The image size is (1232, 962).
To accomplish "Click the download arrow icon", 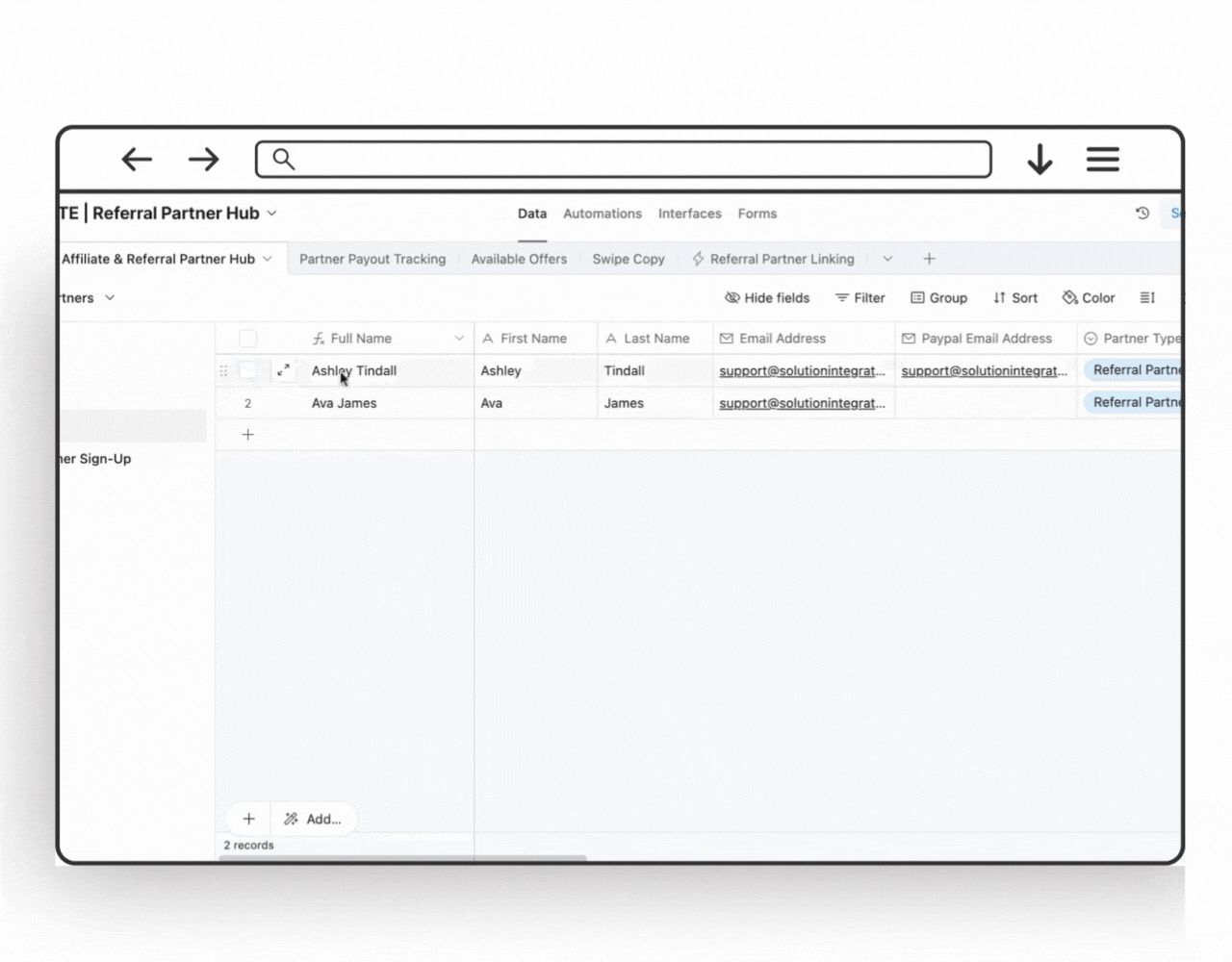I will (1039, 160).
